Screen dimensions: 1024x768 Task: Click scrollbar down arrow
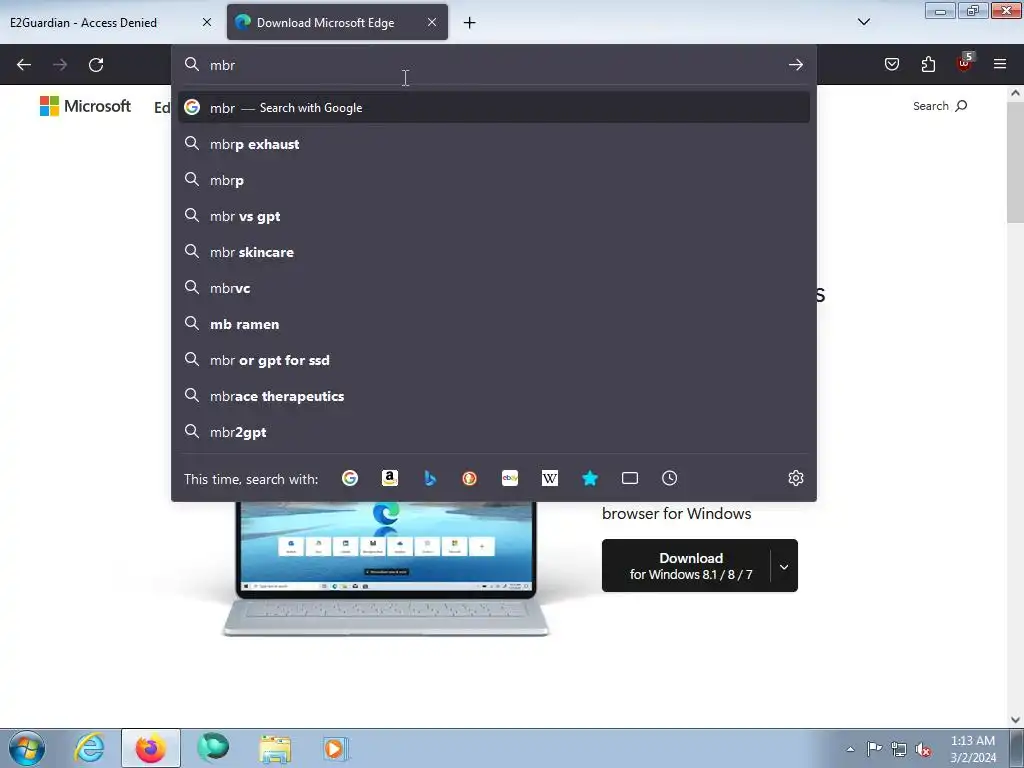point(1015,720)
